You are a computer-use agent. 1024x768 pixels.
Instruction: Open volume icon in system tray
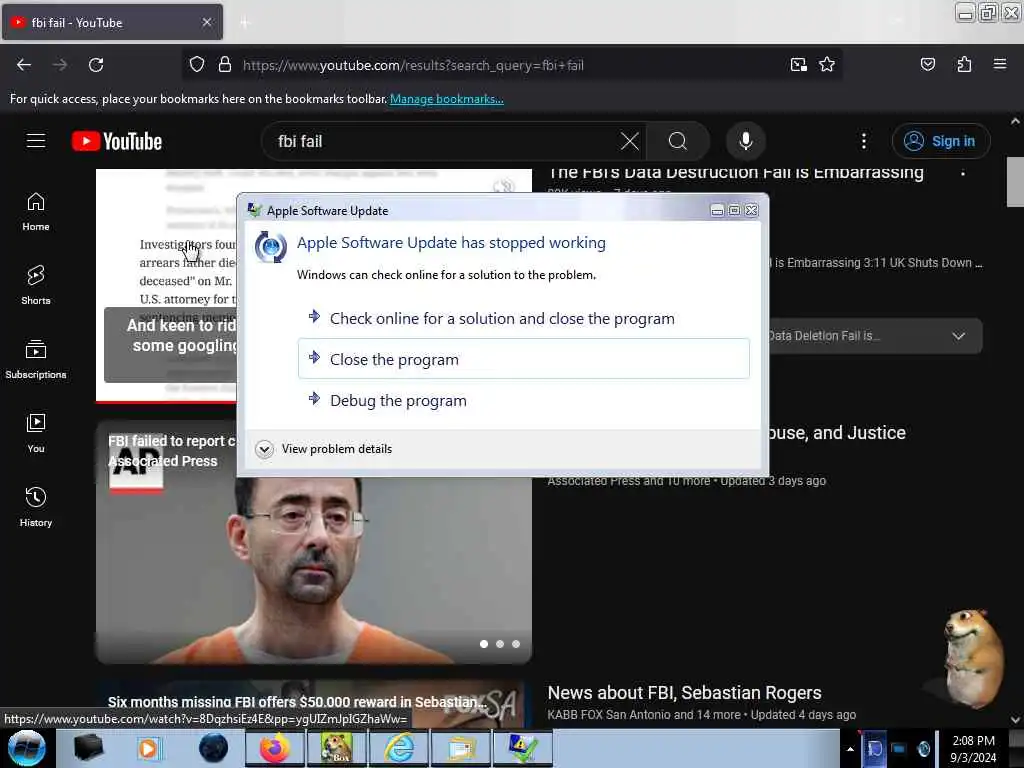click(923, 748)
